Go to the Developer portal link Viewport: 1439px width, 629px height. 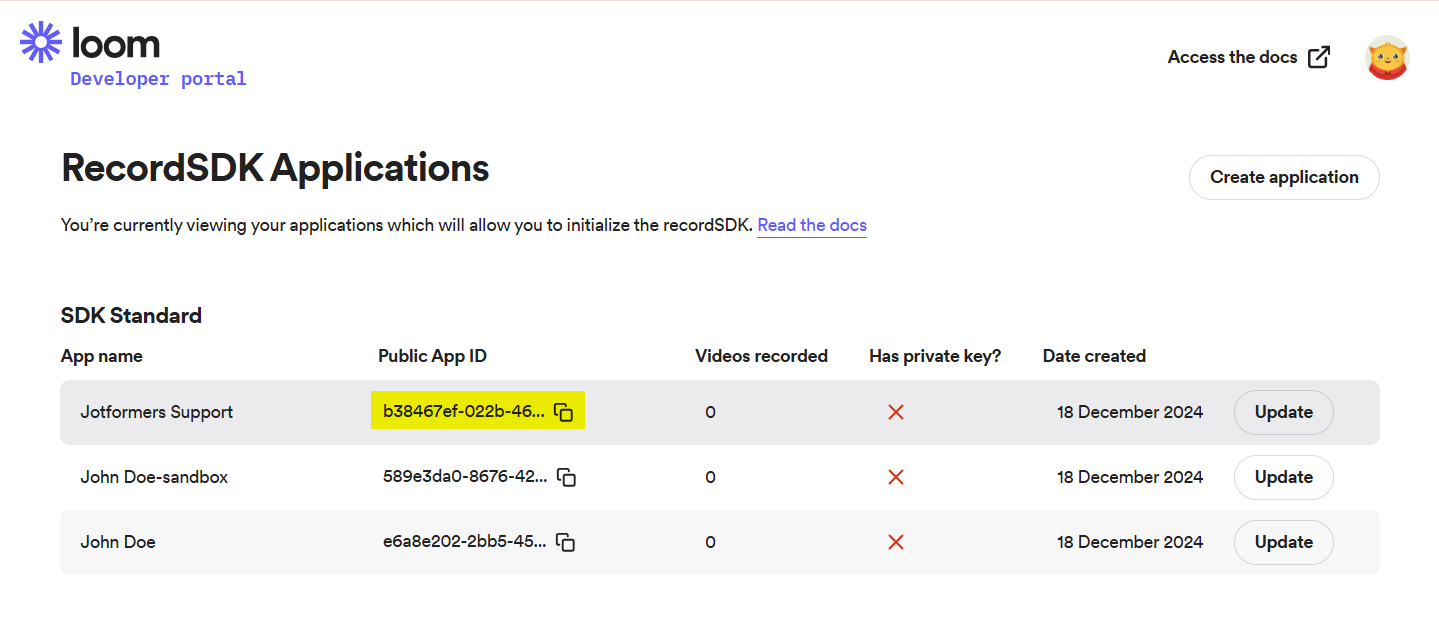click(158, 79)
